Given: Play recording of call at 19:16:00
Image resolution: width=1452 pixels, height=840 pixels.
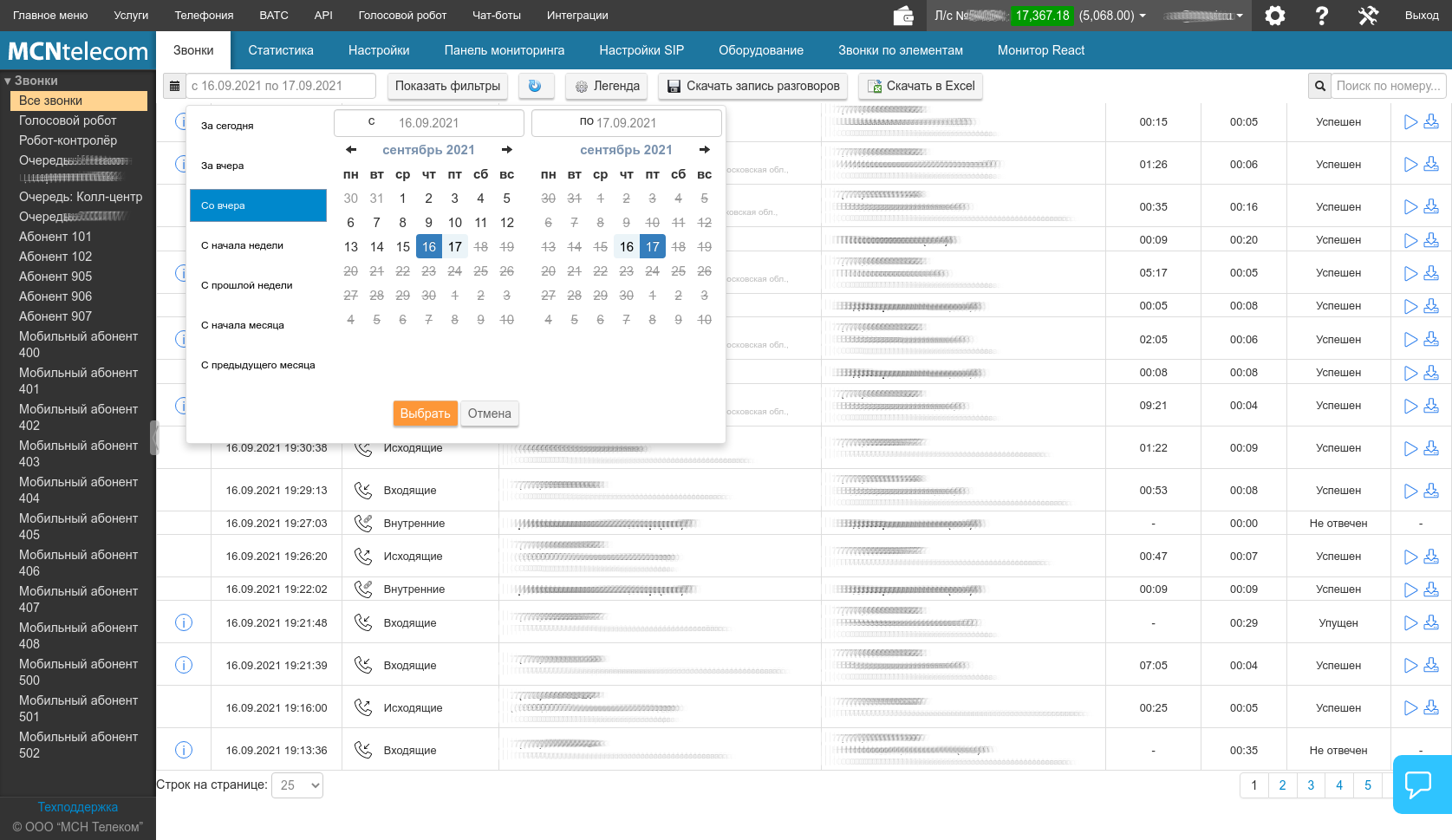Looking at the screenshot, I should tap(1410, 708).
